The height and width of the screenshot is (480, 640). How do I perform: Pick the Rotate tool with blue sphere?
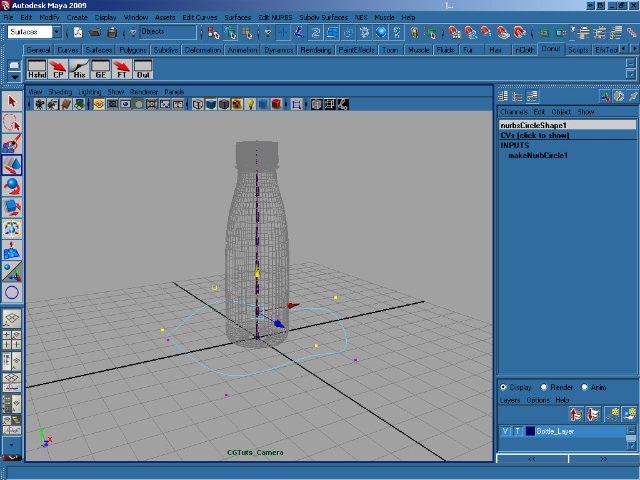coord(12,186)
